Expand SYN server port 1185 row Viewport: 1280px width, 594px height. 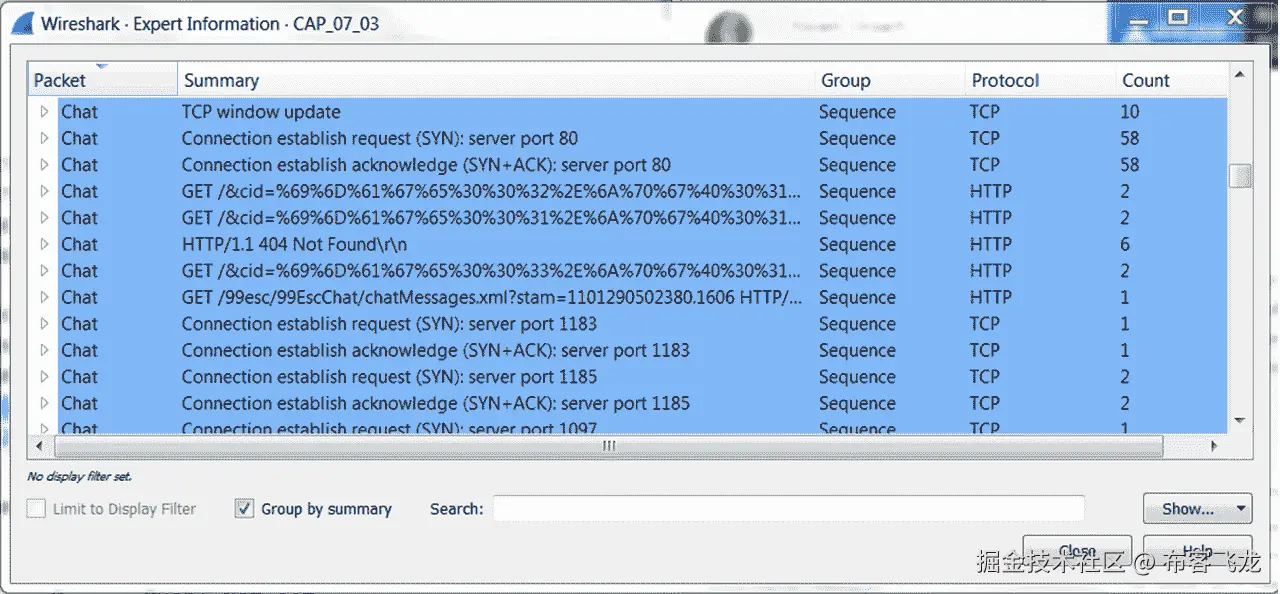pyautogui.click(x=43, y=377)
